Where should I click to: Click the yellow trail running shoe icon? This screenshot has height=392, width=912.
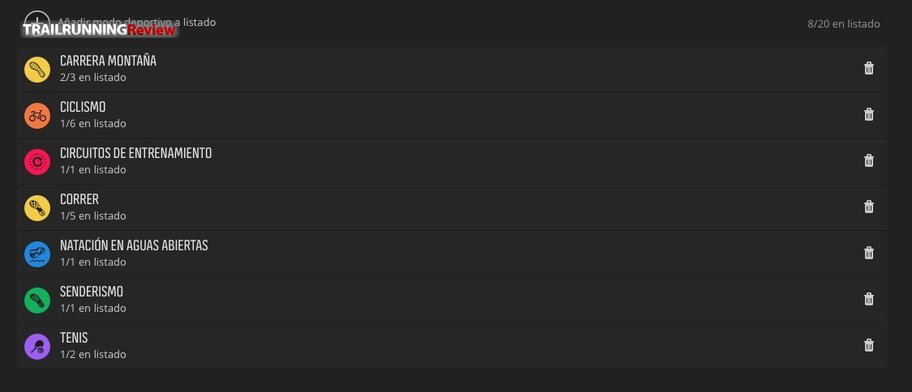[37, 69]
